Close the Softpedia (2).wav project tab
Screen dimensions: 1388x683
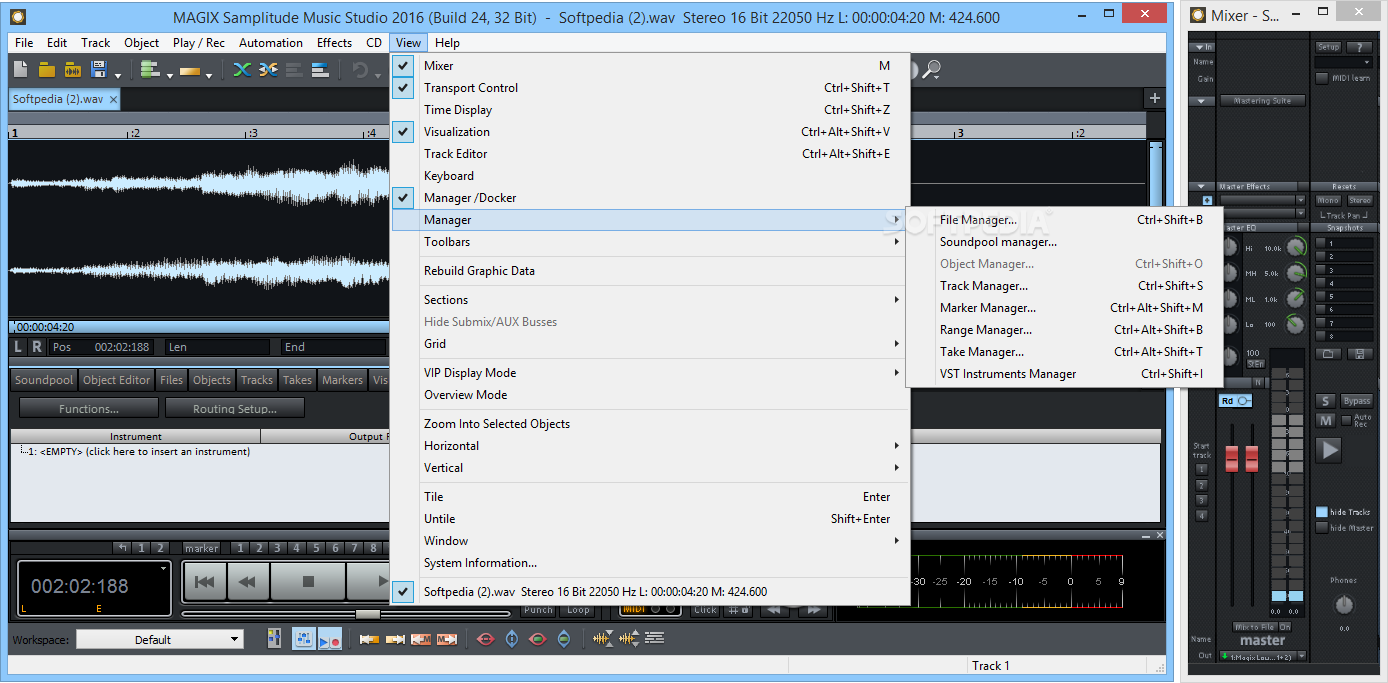click(113, 99)
